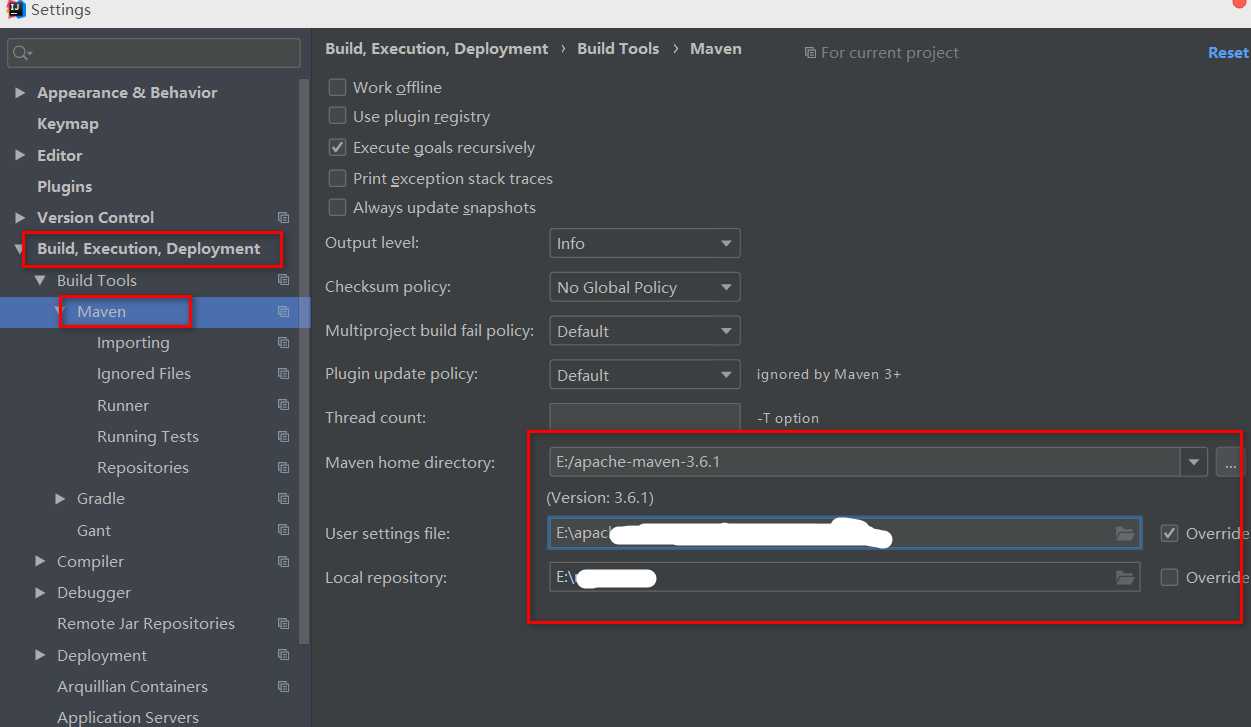1251x727 pixels.
Task: Click the browse button for Maven home
Action: pos(1229,462)
